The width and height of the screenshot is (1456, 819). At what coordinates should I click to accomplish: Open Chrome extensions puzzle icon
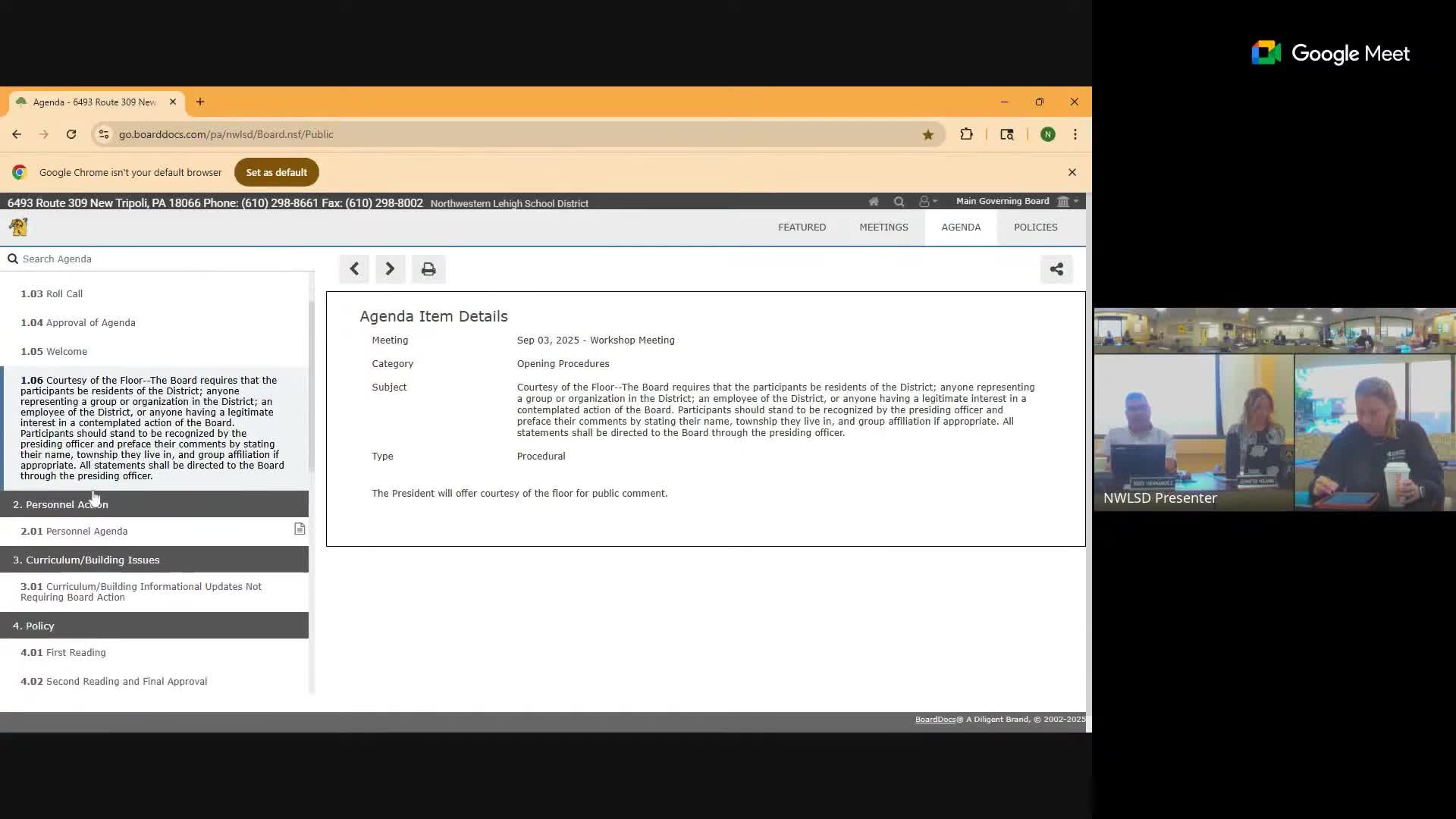pyautogui.click(x=966, y=134)
